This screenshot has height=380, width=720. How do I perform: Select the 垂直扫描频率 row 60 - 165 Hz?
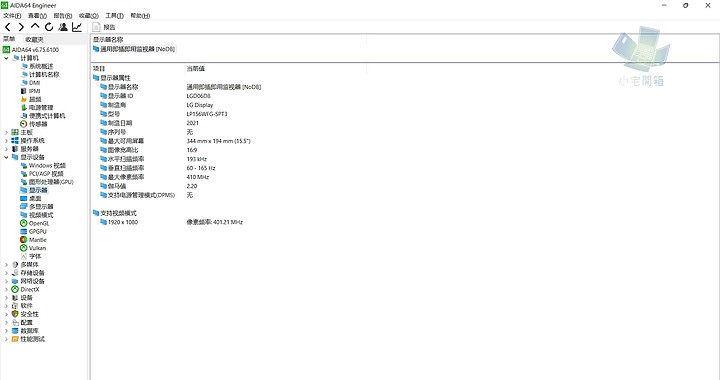pyautogui.click(x=158, y=168)
